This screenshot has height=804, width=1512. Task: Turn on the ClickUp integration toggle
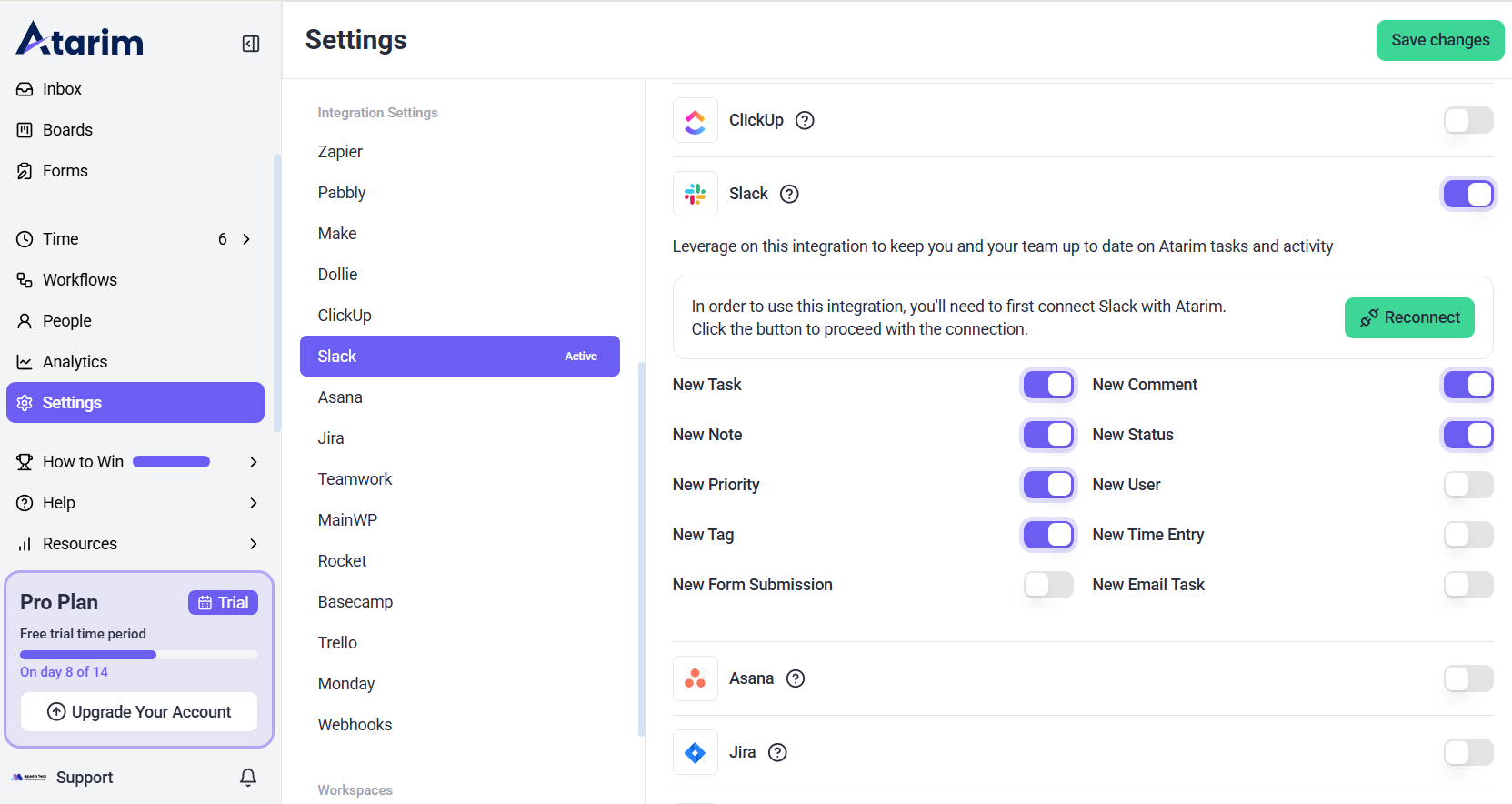tap(1467, 120)
